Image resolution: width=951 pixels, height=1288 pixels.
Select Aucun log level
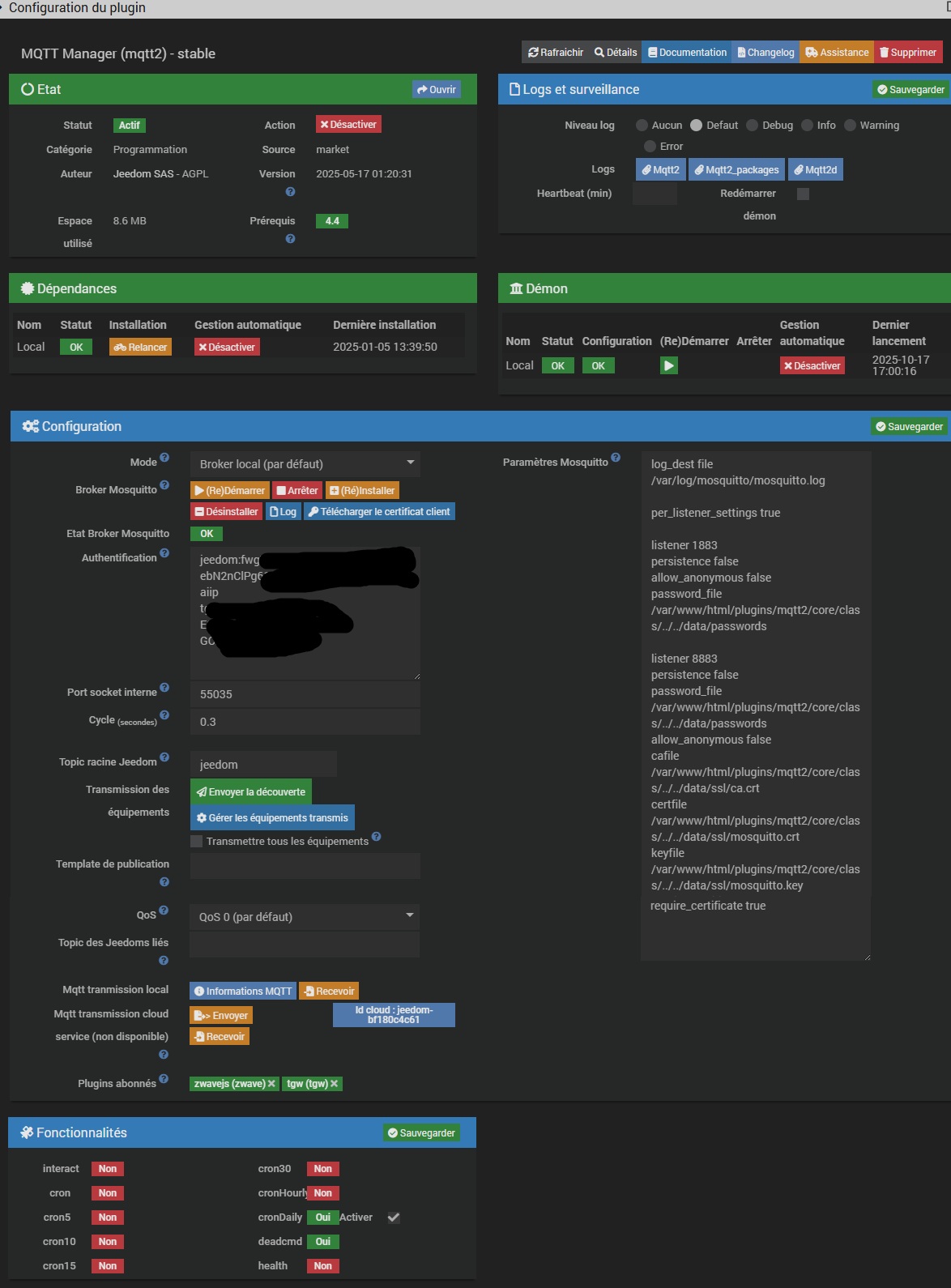pos(642,126)
